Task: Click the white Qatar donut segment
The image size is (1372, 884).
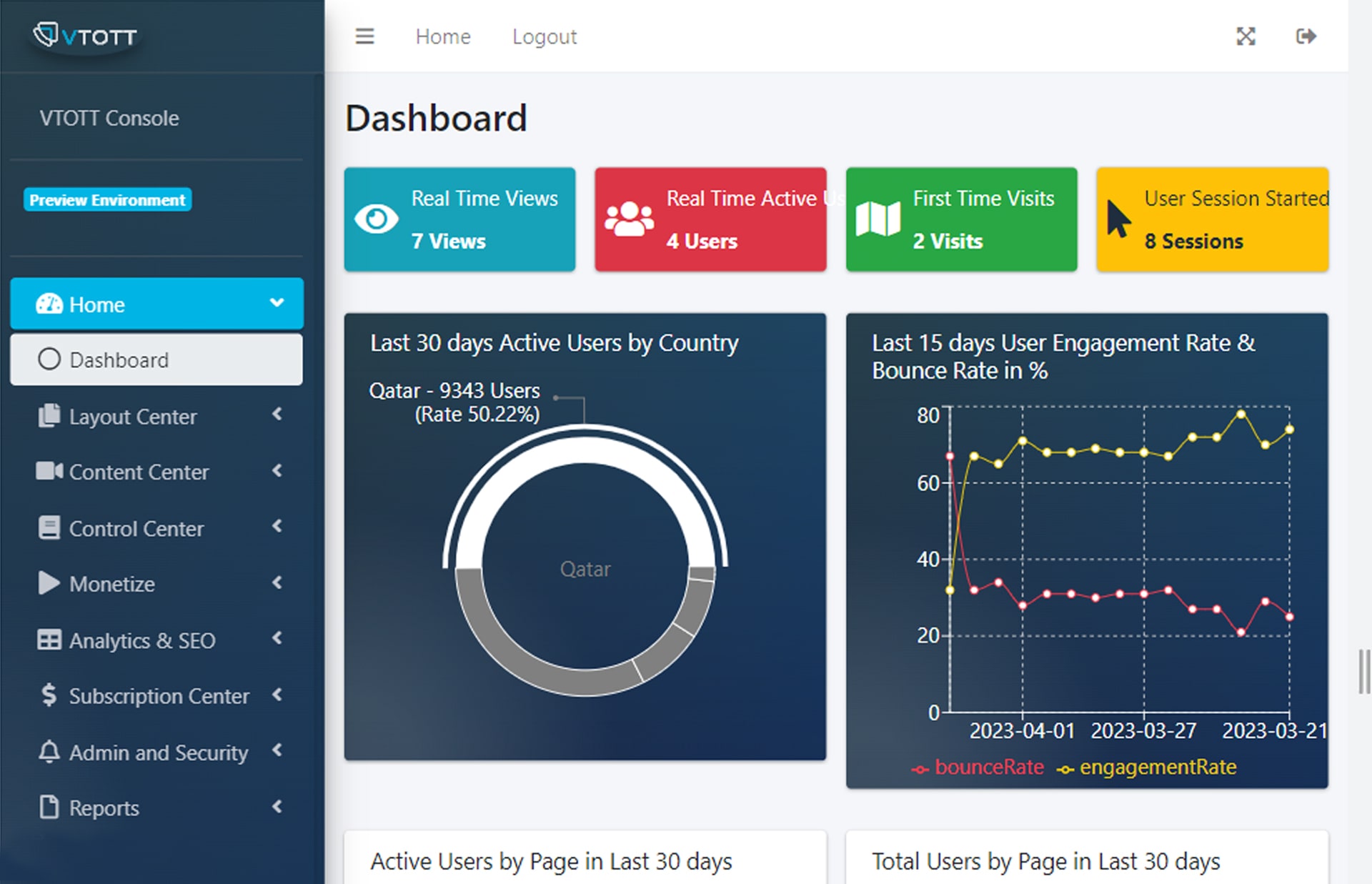Action: click(x=585, y=450)
